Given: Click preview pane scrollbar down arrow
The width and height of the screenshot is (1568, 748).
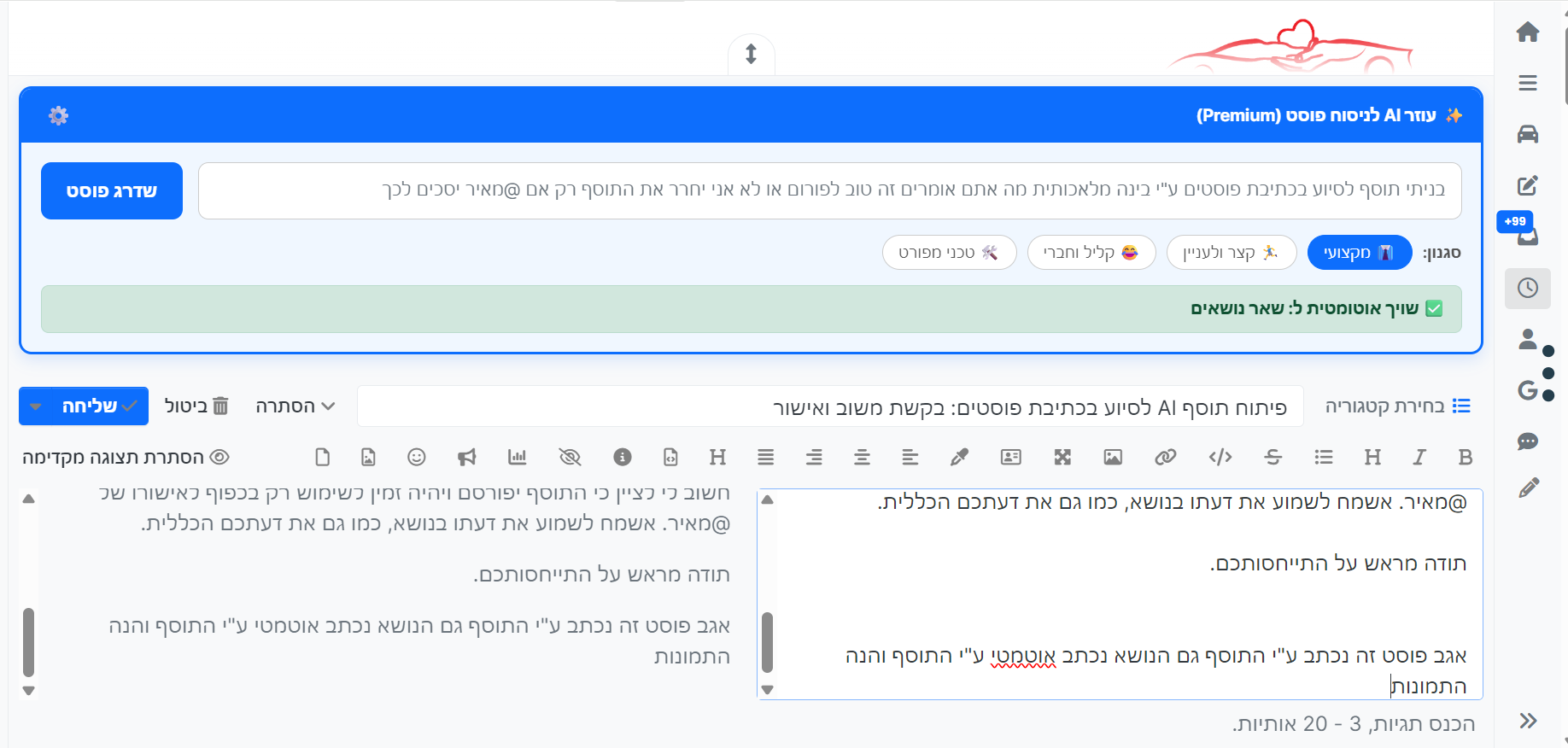Looking at the screenshot, I should [28, 690].
